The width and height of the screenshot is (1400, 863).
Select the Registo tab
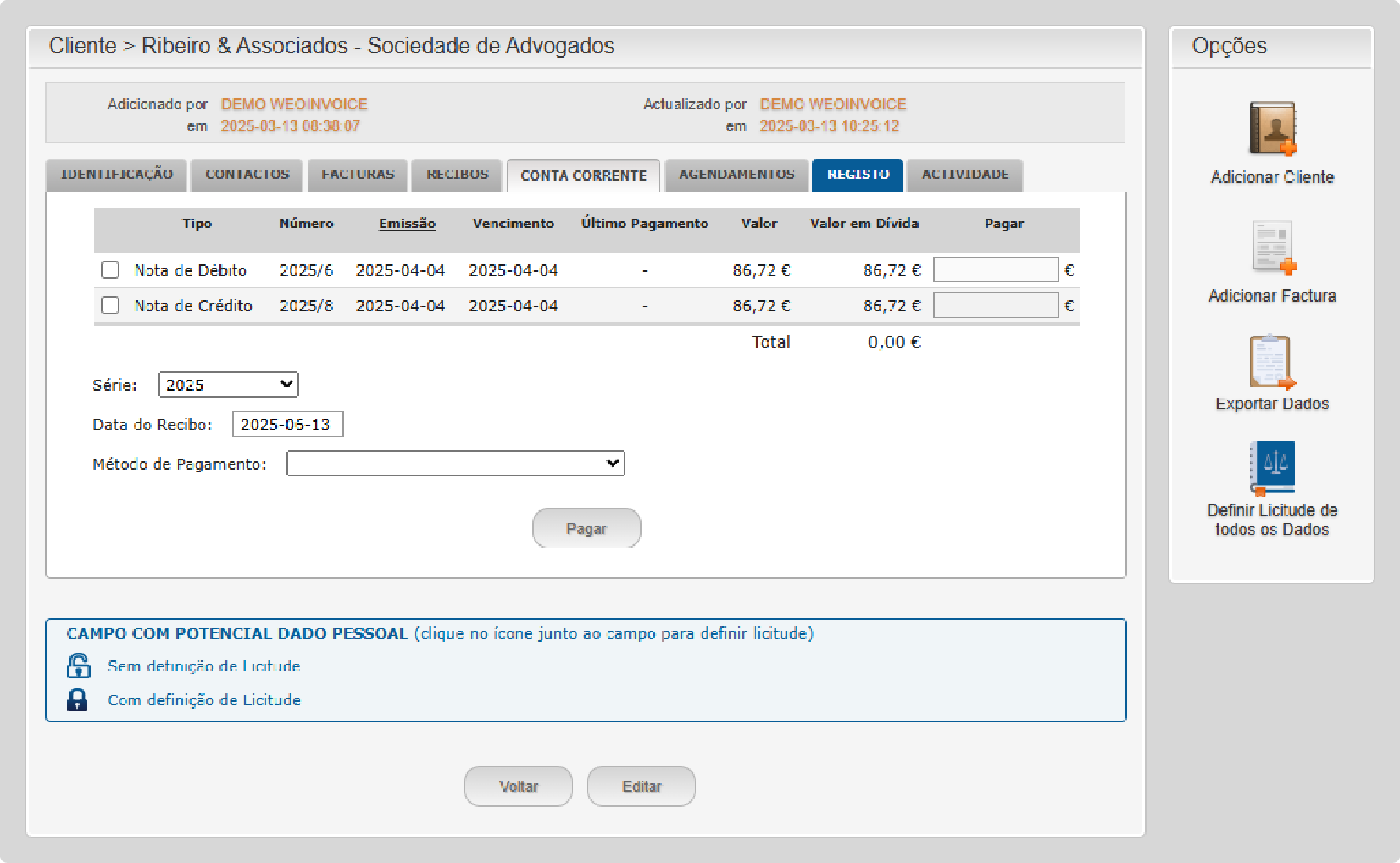(x=858, y=175)
